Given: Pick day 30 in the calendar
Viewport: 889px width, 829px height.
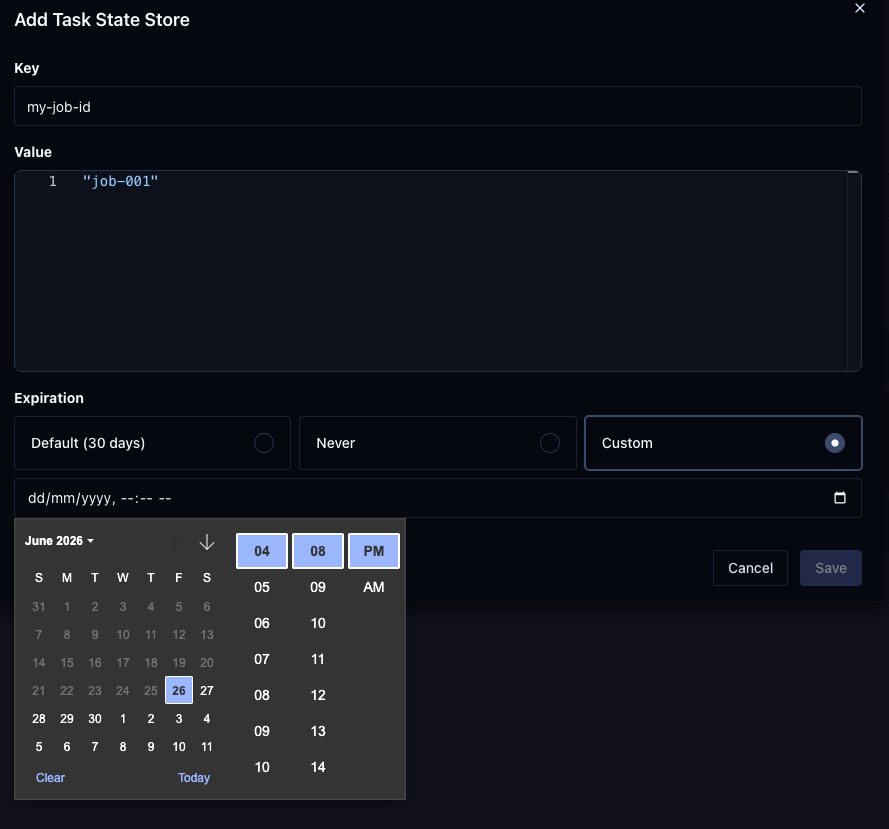Looking at the screenshot, I should point(95,718).
